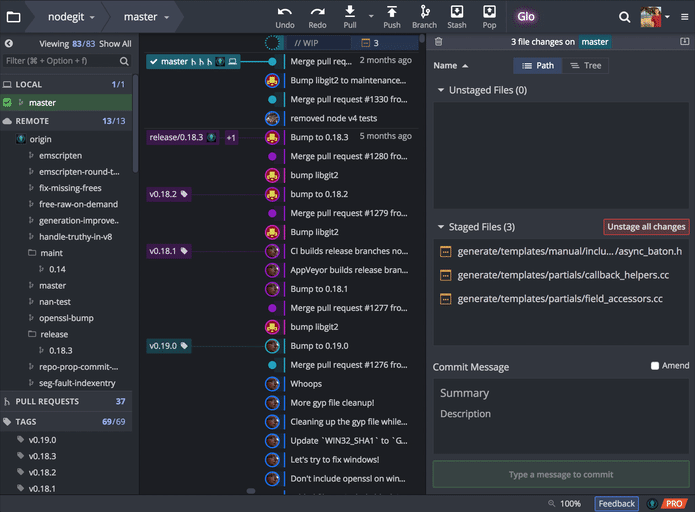The height and width of the screenshot is (512, 695).
Task: Select commit 'removed node v4 tests'
Action: [x=334, y=118]
